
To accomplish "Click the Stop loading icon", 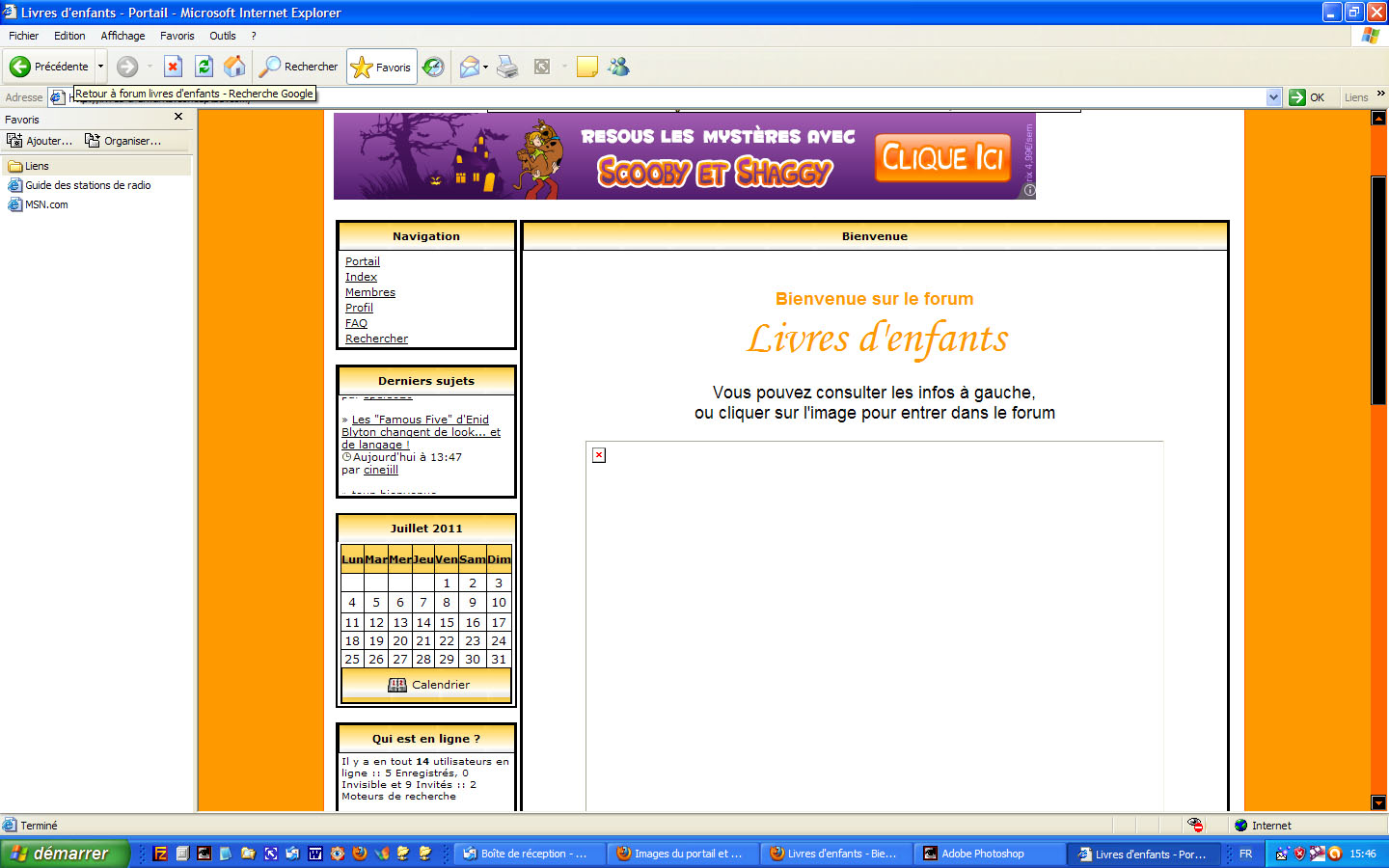I will (x=173, y=67).
